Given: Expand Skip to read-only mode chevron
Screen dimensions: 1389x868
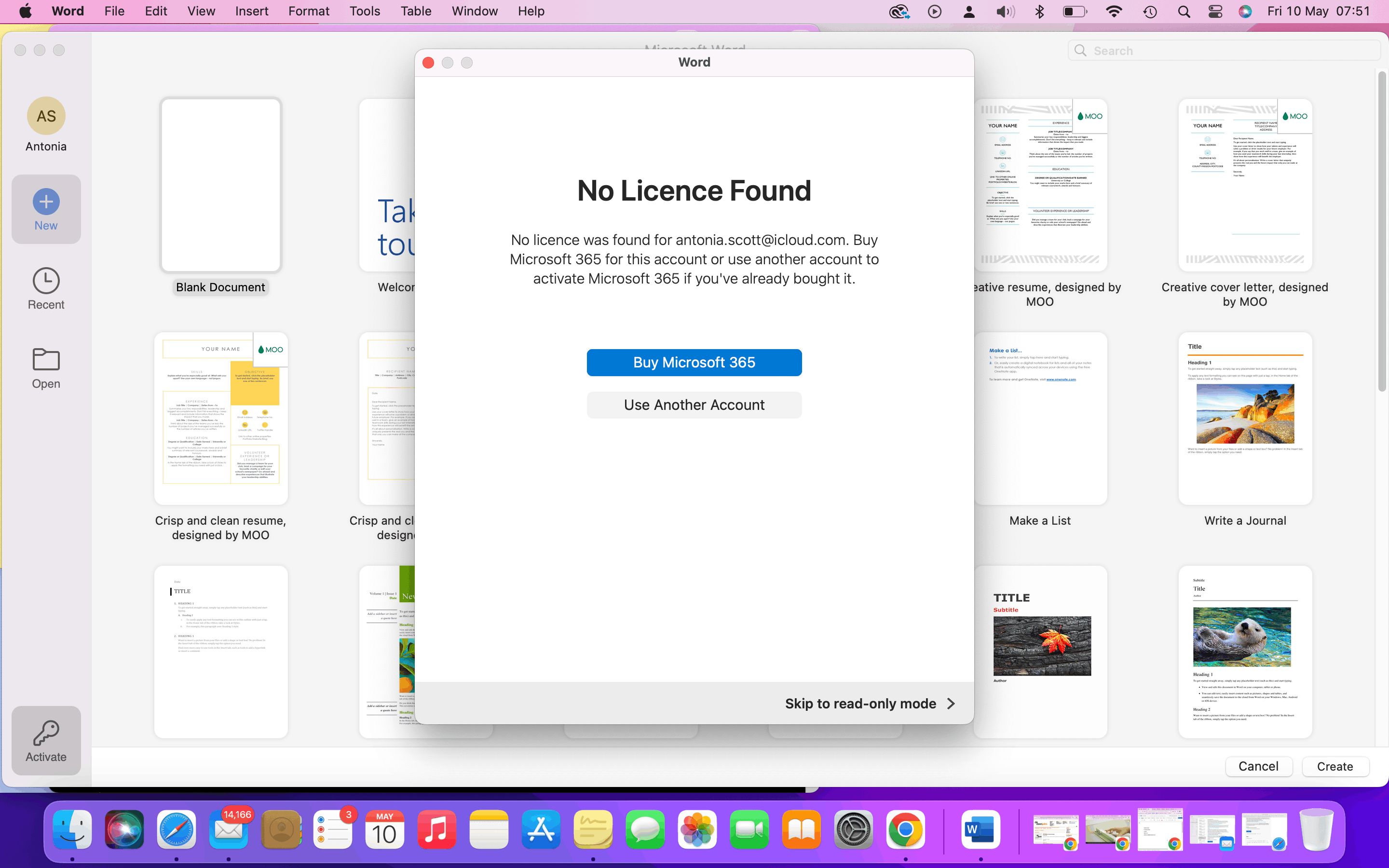Looking at the screenshot, I should coord(951,704).
